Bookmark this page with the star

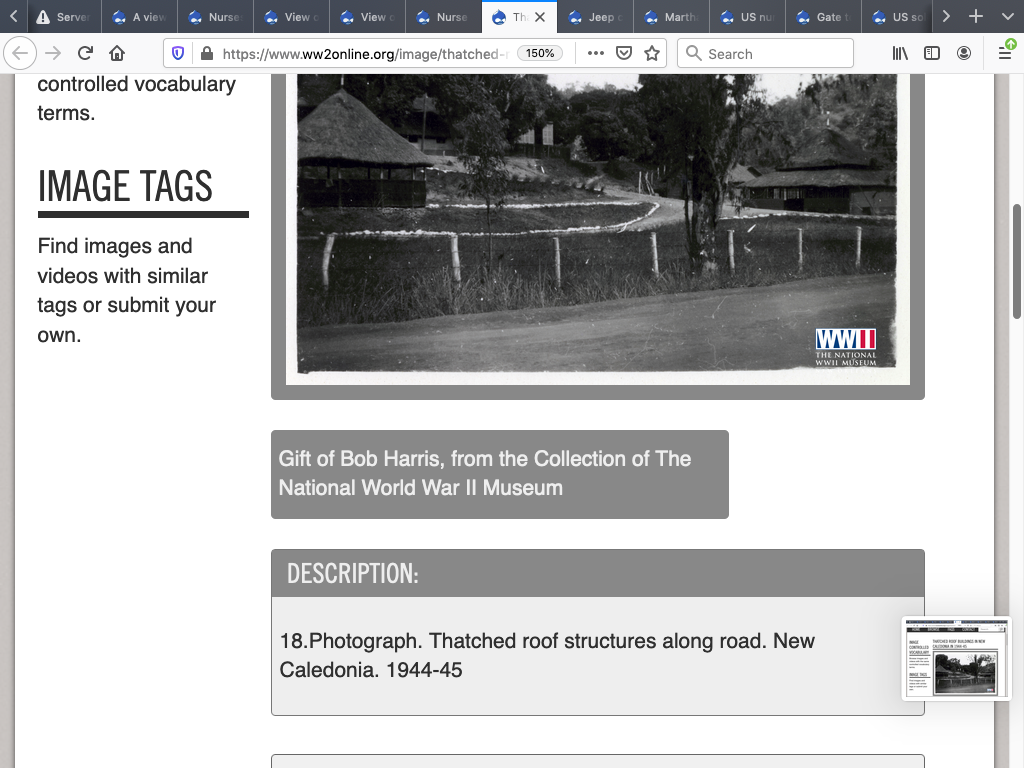tap(652, 54)
